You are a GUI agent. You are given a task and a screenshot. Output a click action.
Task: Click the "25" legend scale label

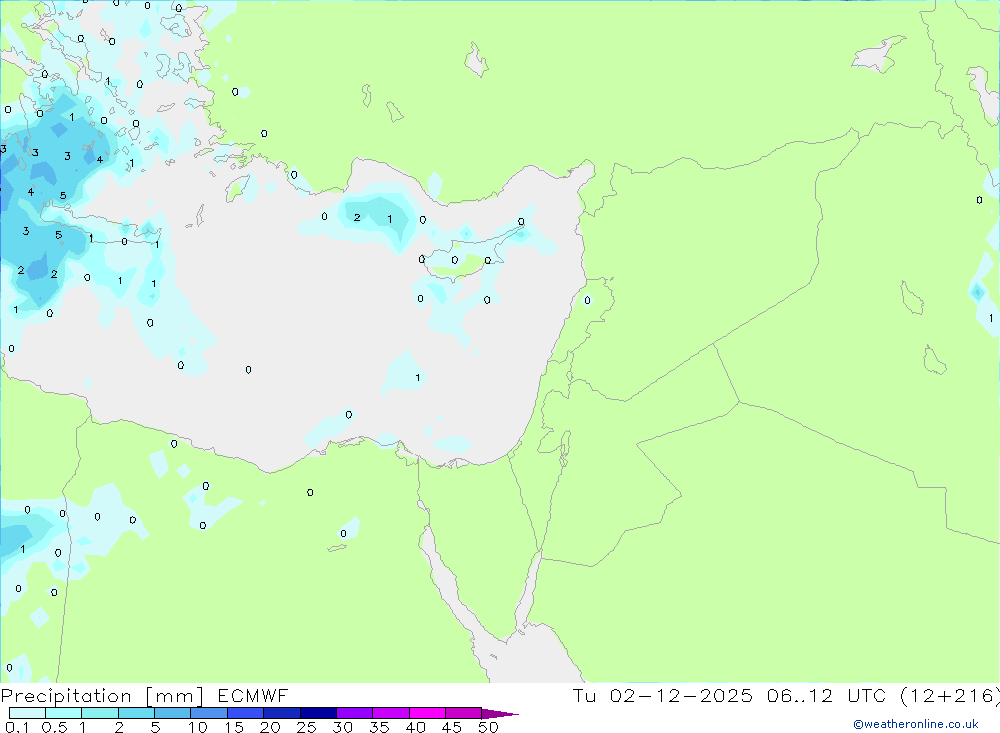coord(306,727)
